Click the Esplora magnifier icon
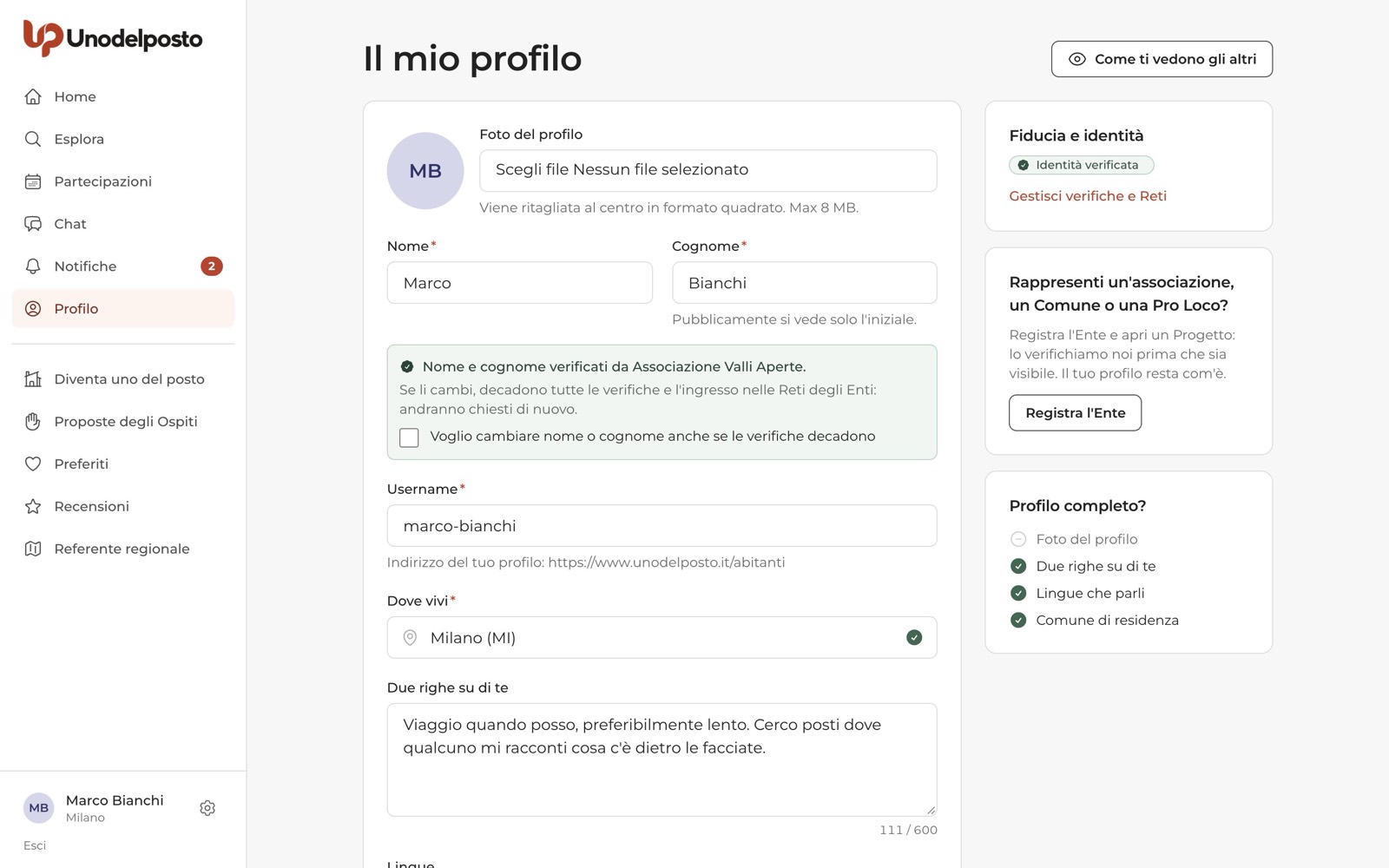Image resolution: width=1389 pixels, height=868 pixels. click(x=33, y=139)
